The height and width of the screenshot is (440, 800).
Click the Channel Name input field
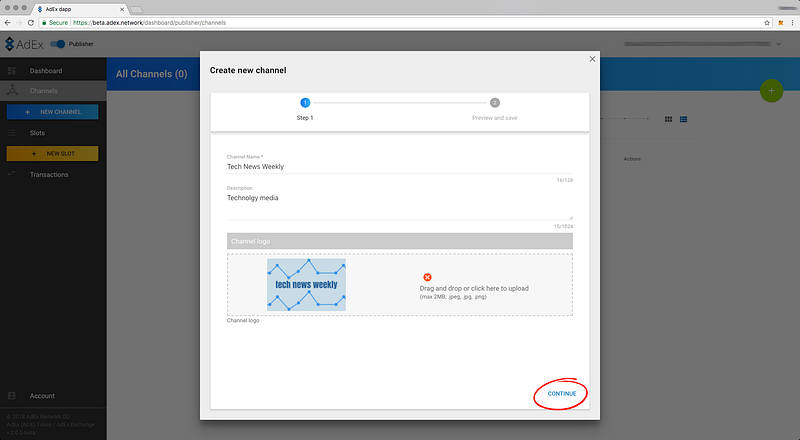pos(399,166)
